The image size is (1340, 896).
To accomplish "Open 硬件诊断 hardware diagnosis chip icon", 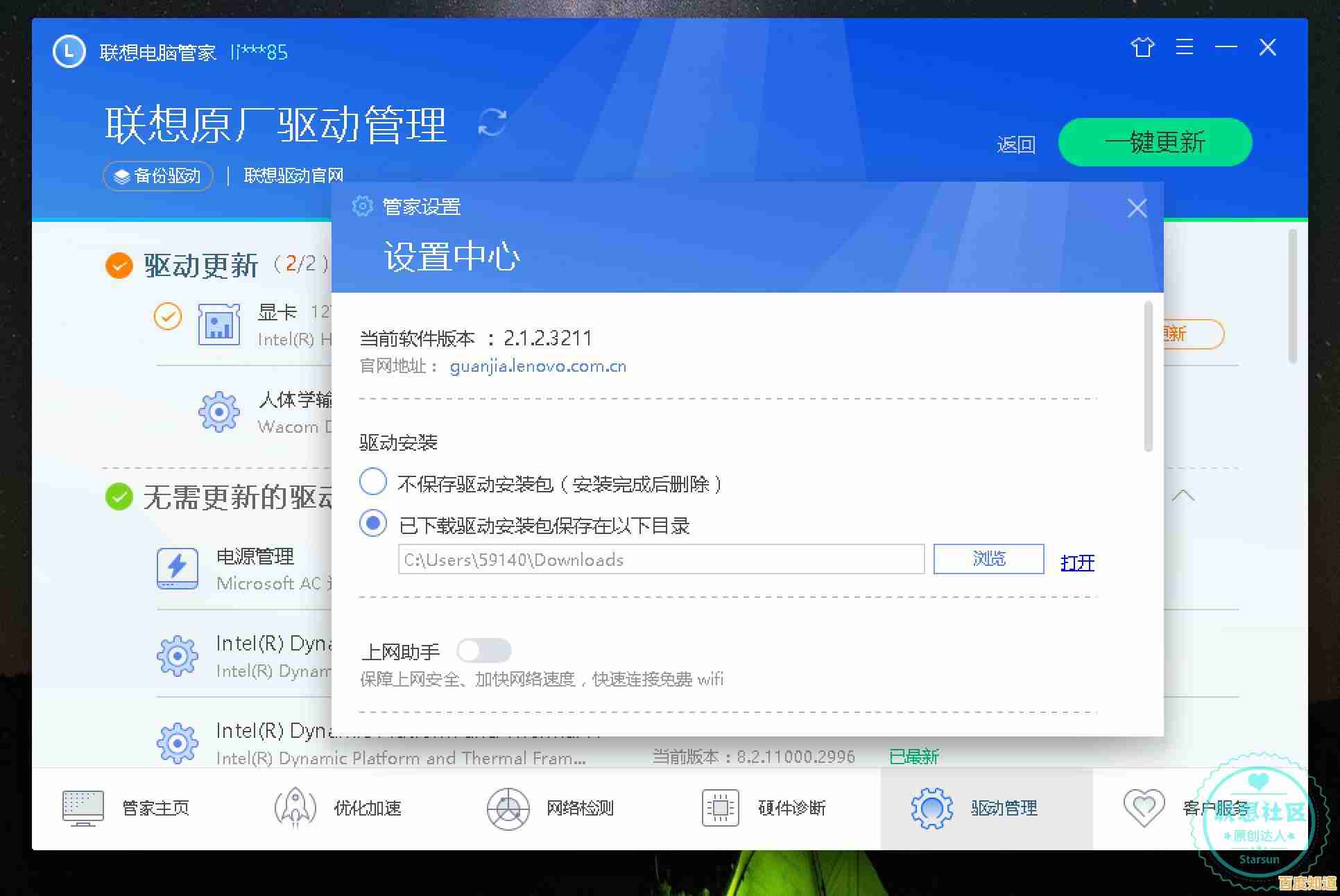I will (x=719, y=807).
